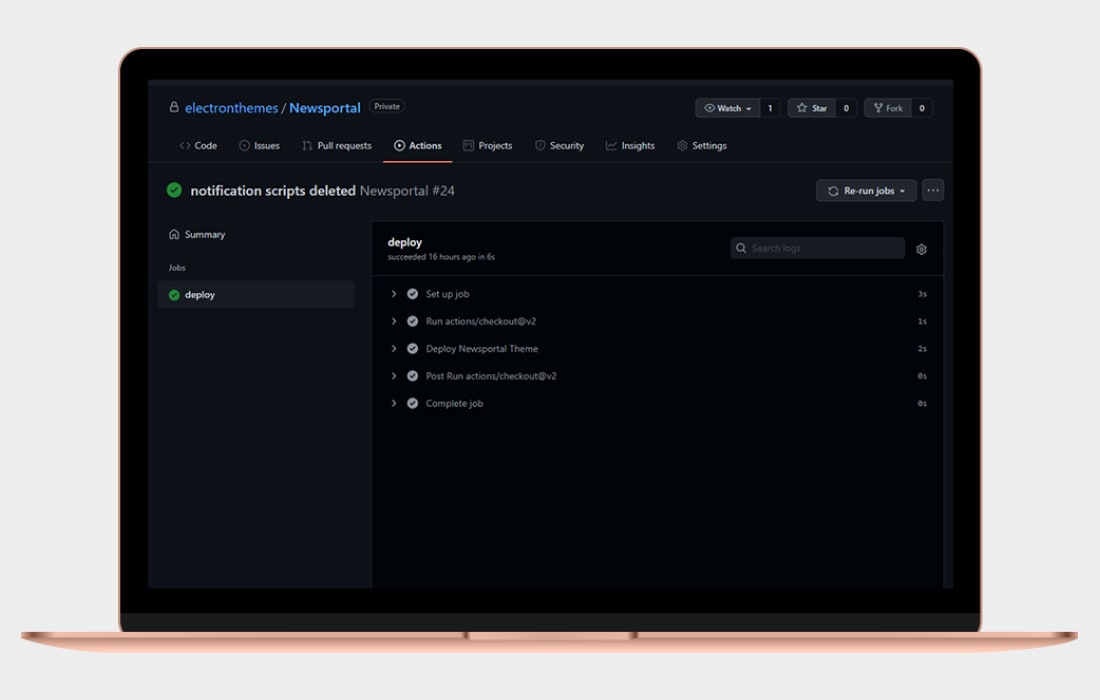Click green success check beside workflow title
Image resolution: width=1100 pixels, height=700 pixels.
[x=174, y=190]
